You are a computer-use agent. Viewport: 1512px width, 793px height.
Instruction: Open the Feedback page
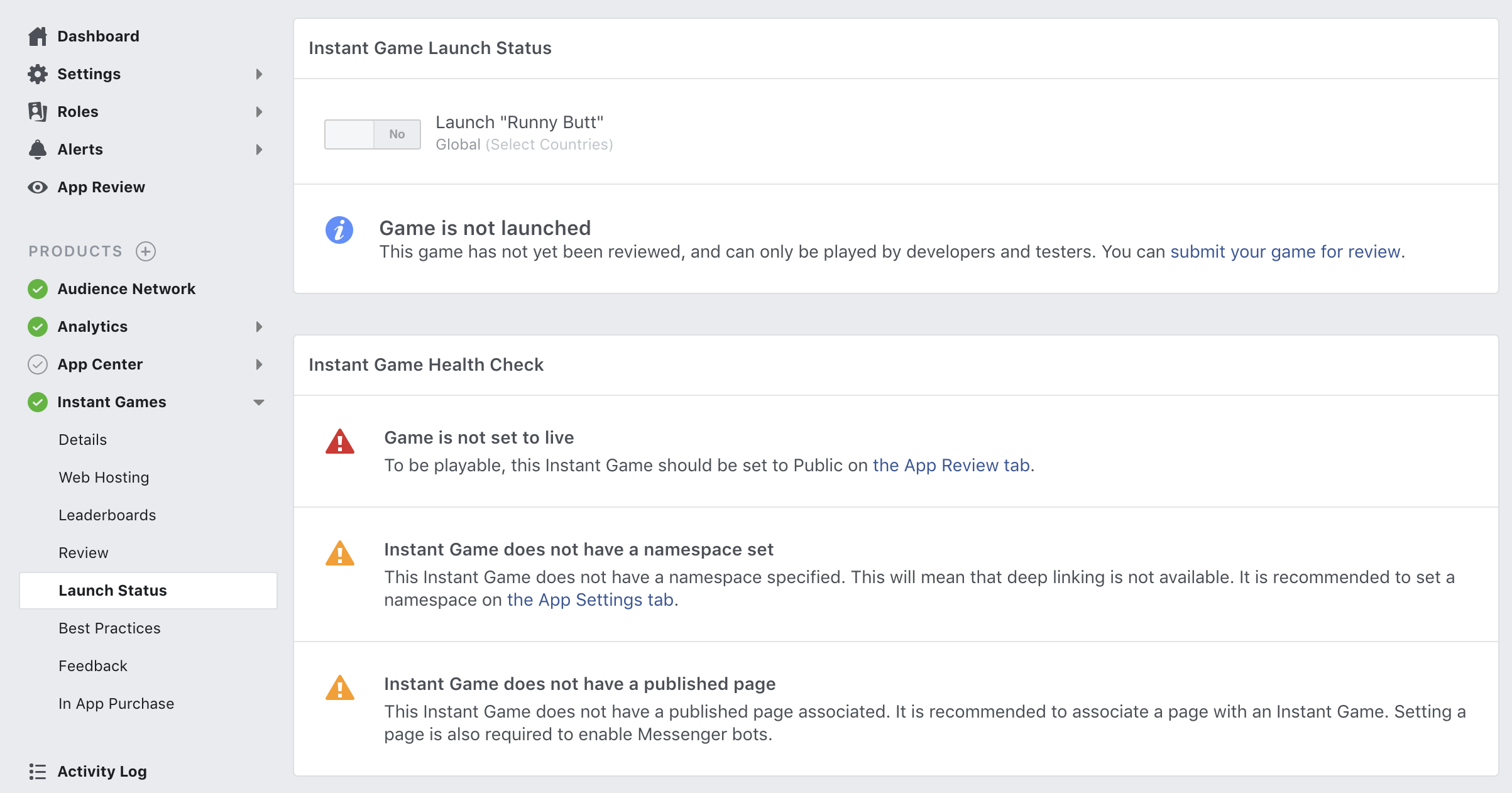click(93, 666)
